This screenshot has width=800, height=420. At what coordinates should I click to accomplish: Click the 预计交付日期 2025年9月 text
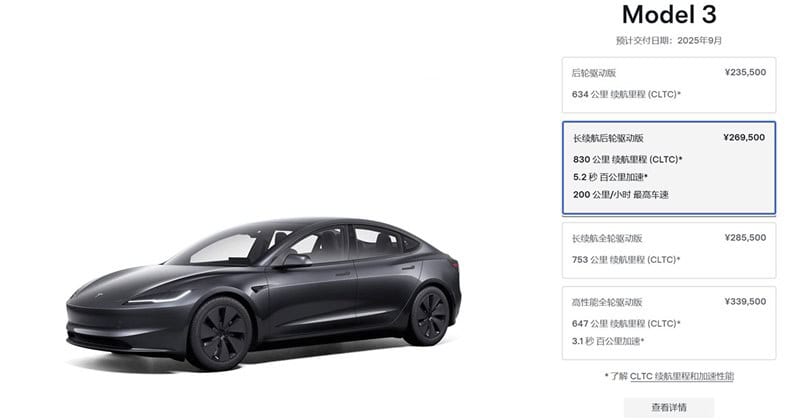(669, 40)
